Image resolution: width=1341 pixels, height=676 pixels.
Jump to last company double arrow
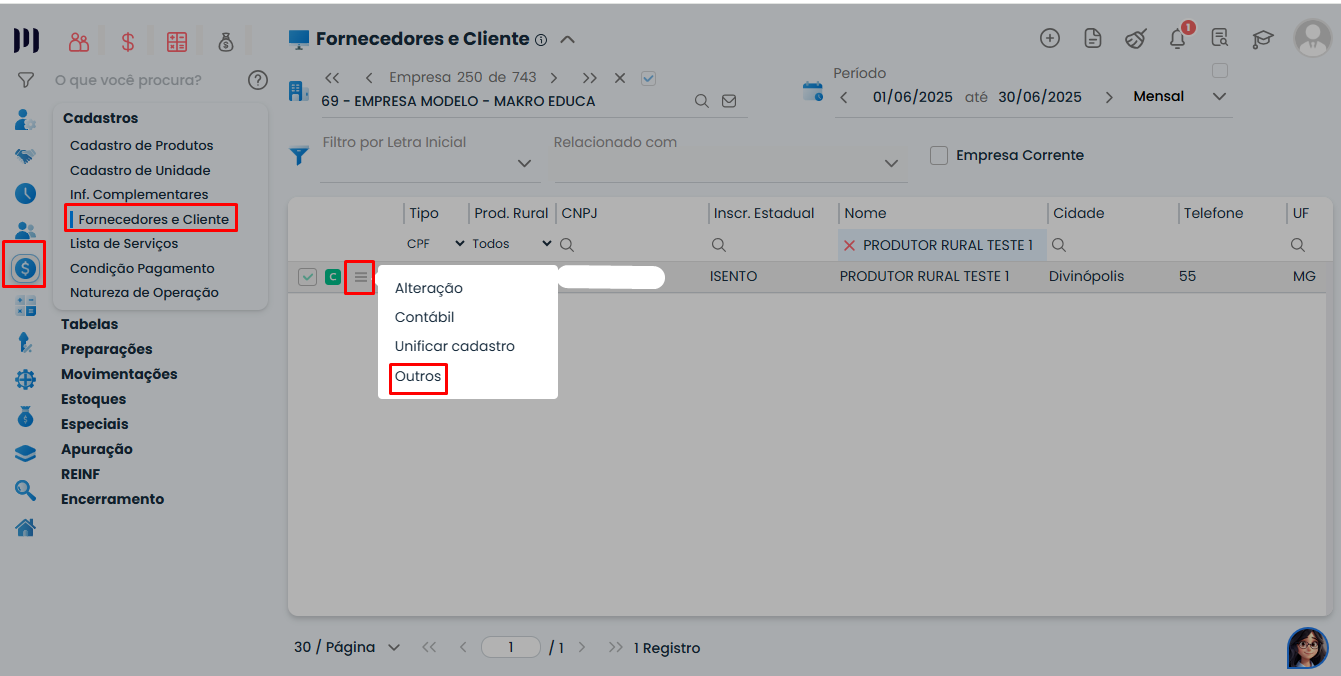point(590,78)
